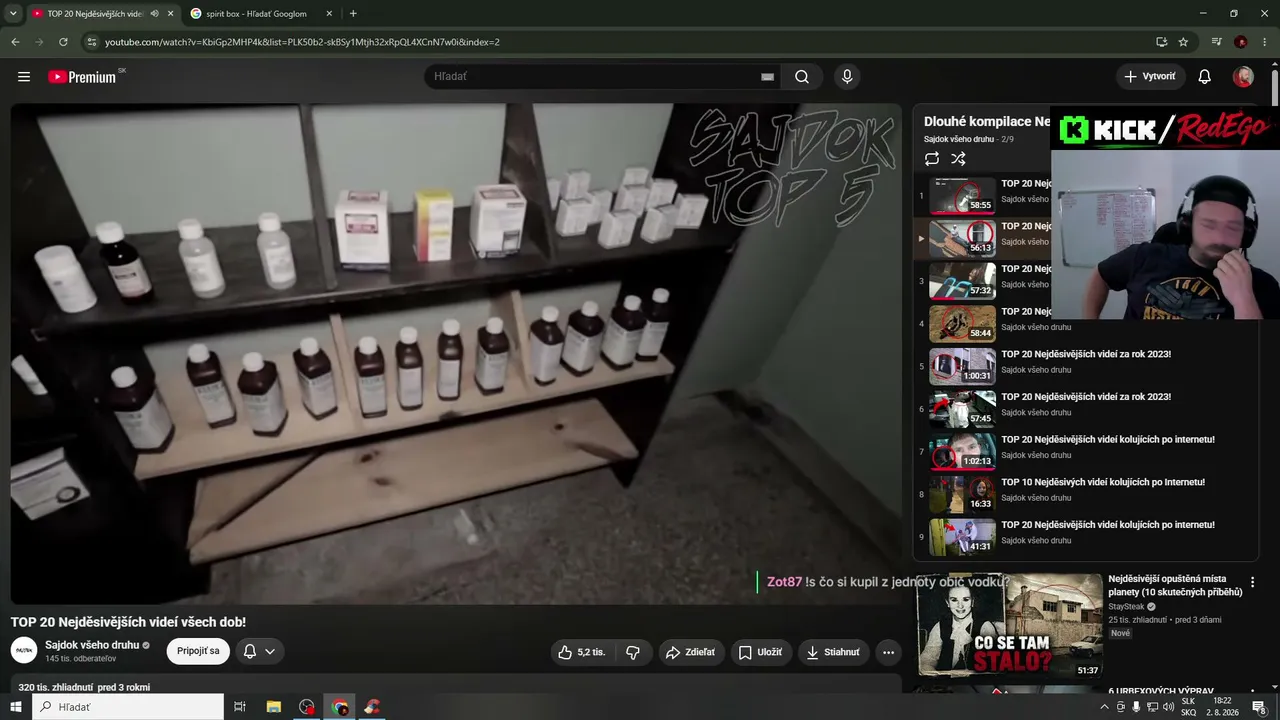This screenshot has height=720, width=1280.
Task: Open the Sajdok všeho druhu channel name link
Action: (92, 645)
